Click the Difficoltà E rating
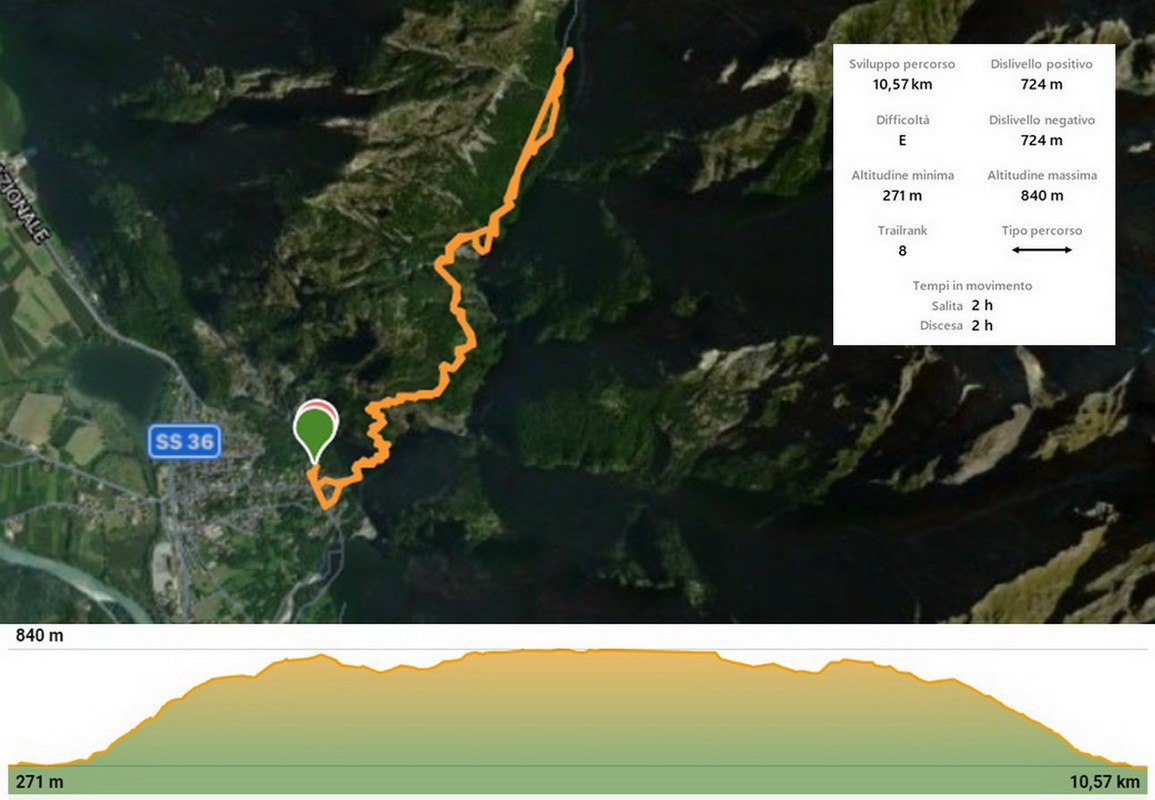The height and width of the screenshot is (800, 1155). [902, 140]
